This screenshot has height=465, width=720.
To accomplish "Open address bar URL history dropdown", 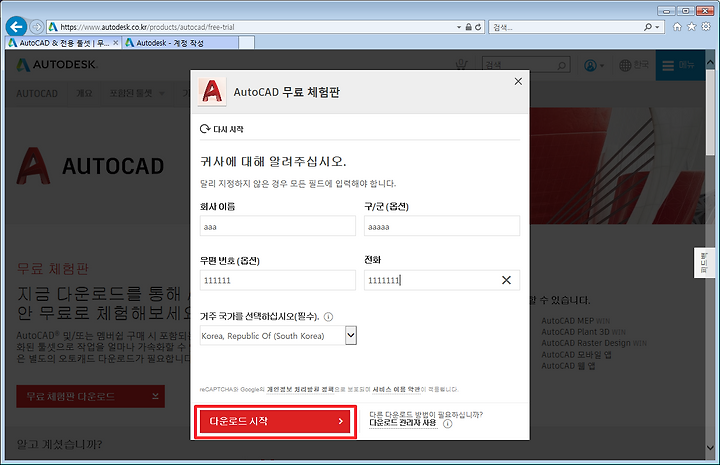I will click(459, 27).
